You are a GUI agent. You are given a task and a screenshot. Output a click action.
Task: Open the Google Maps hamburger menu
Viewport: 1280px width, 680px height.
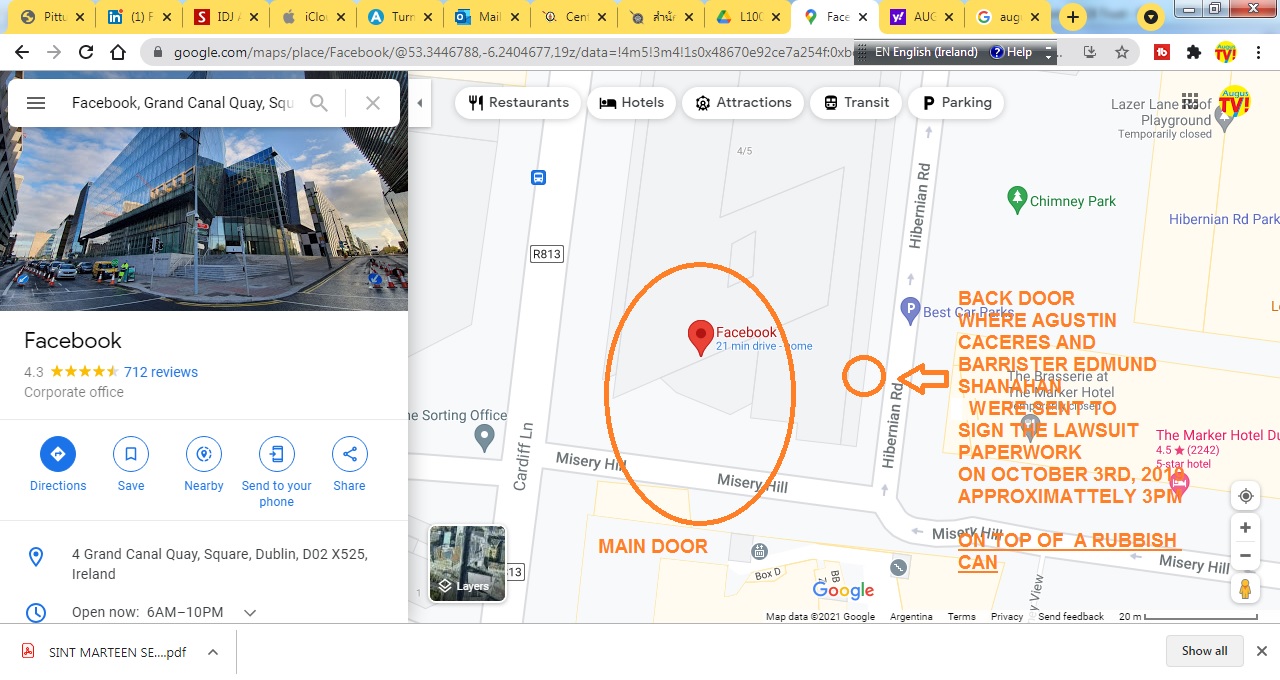[x=36, y=103]
